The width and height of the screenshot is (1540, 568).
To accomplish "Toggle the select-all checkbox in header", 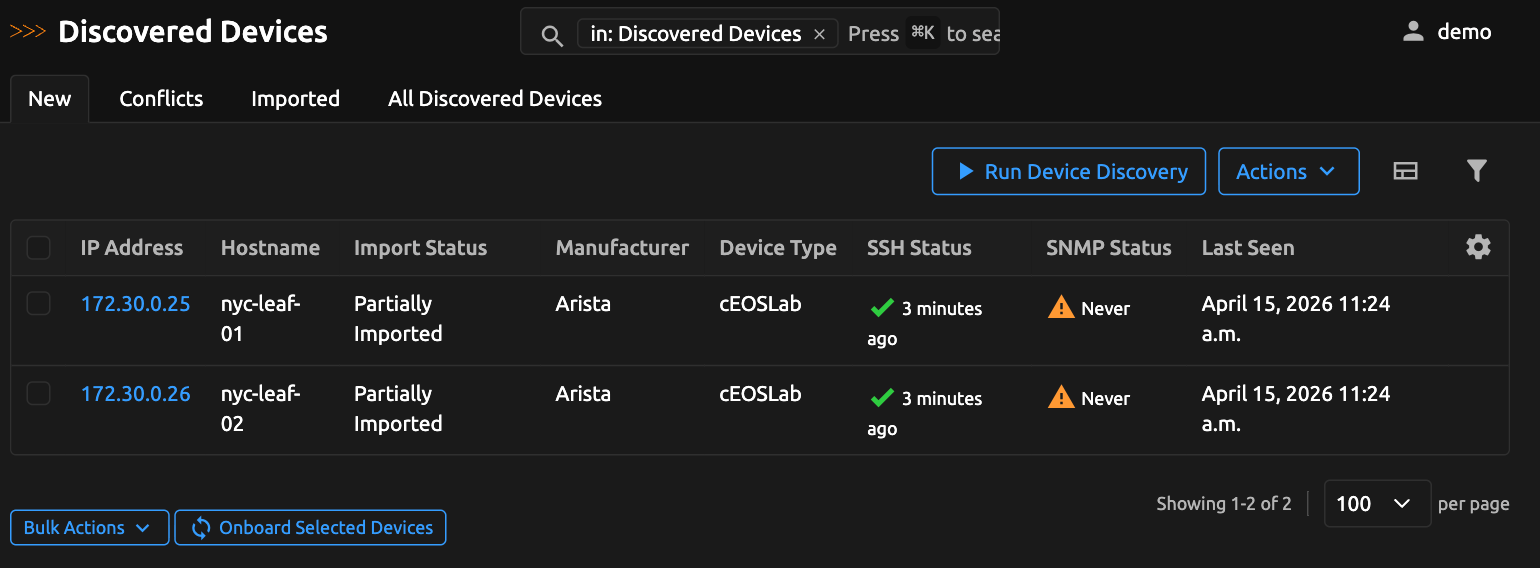I will (x=38, y=248).
